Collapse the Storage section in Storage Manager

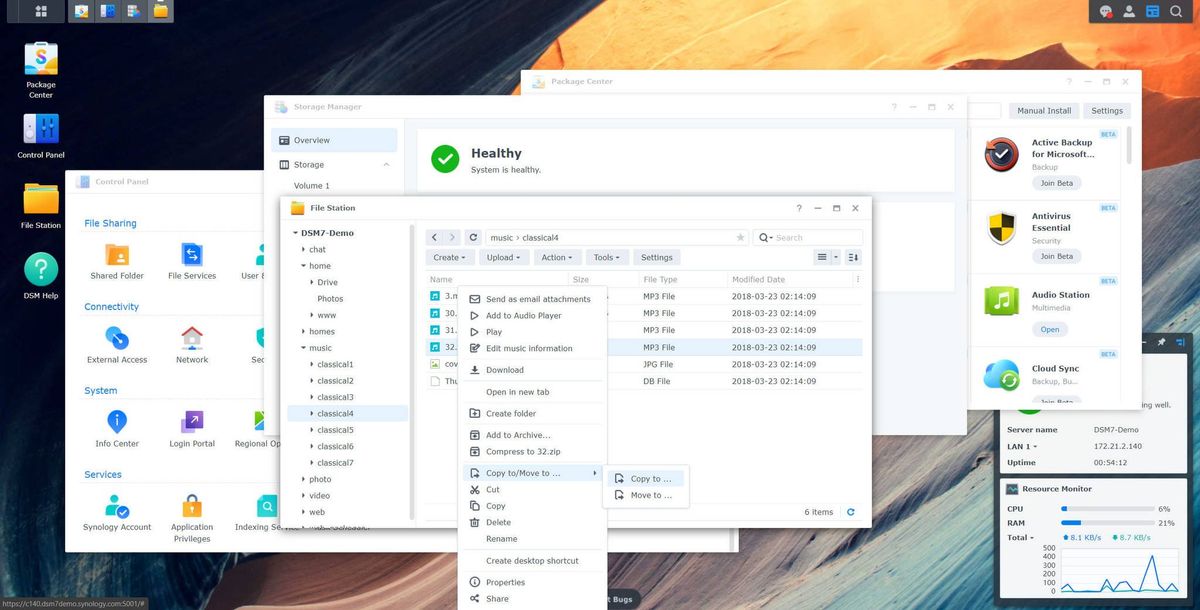386,164
